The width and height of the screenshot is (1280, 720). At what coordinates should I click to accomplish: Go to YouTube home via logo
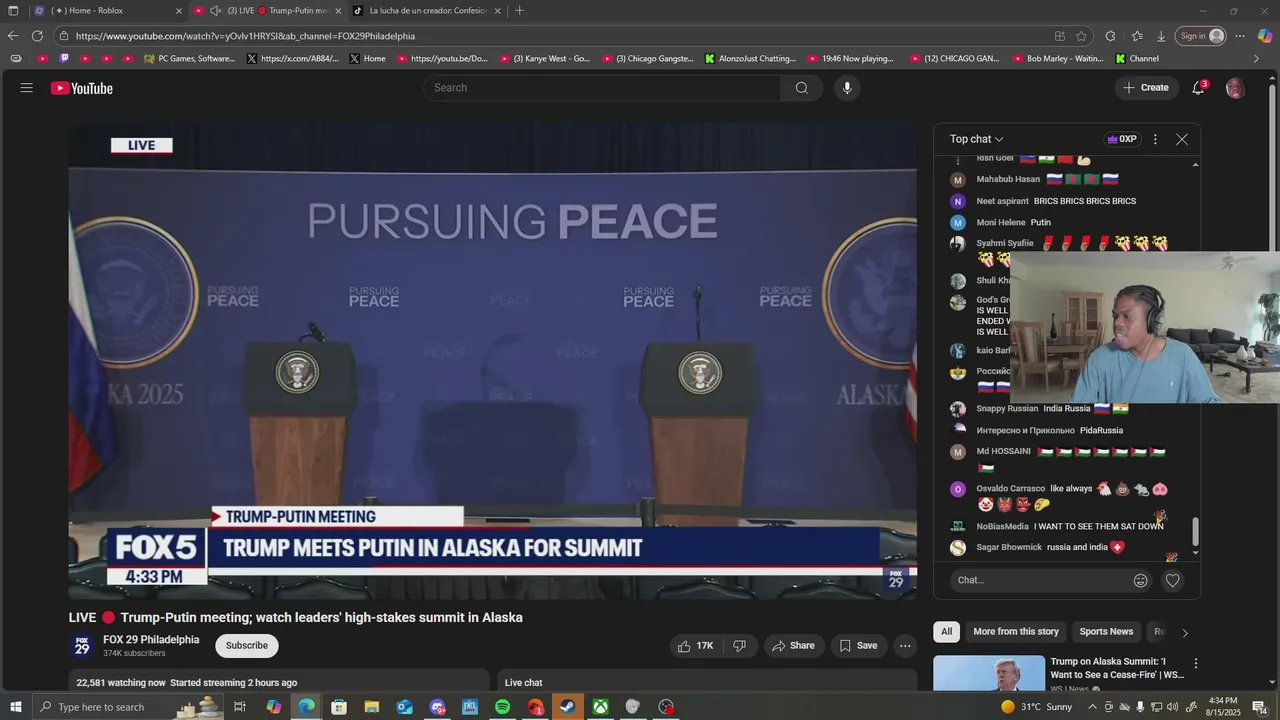point(82,88)
